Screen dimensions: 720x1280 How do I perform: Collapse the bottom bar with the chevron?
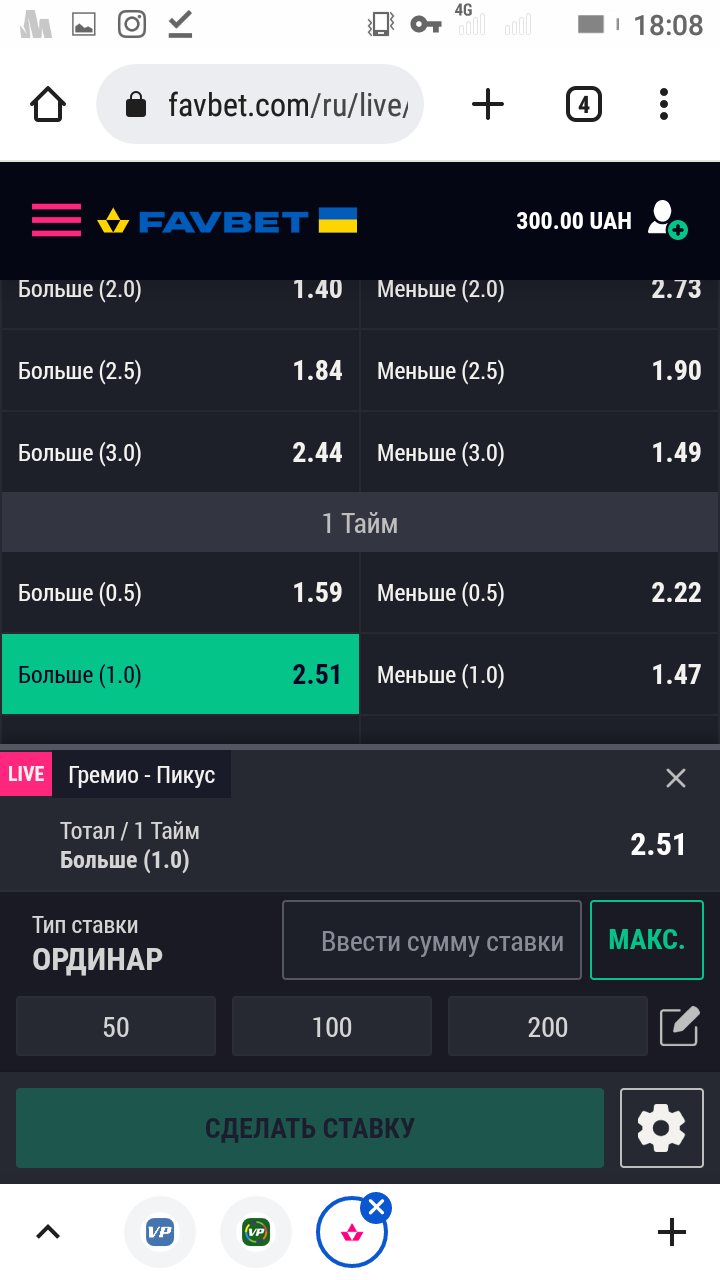tap(47, 1230)
